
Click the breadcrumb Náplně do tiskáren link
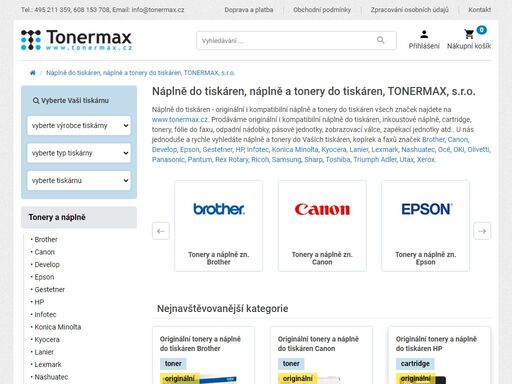point(140,73)
